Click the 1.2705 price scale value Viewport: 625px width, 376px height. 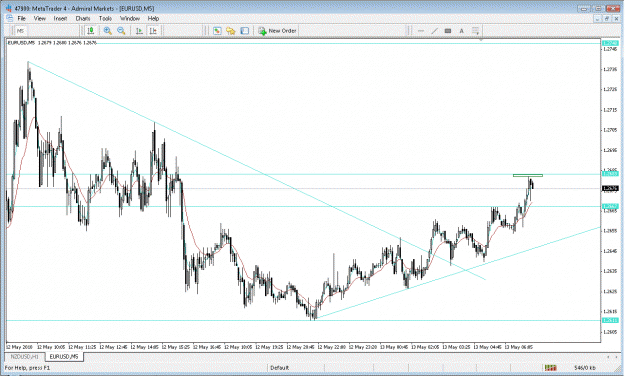pyautogui.click(x=610, y=130)
